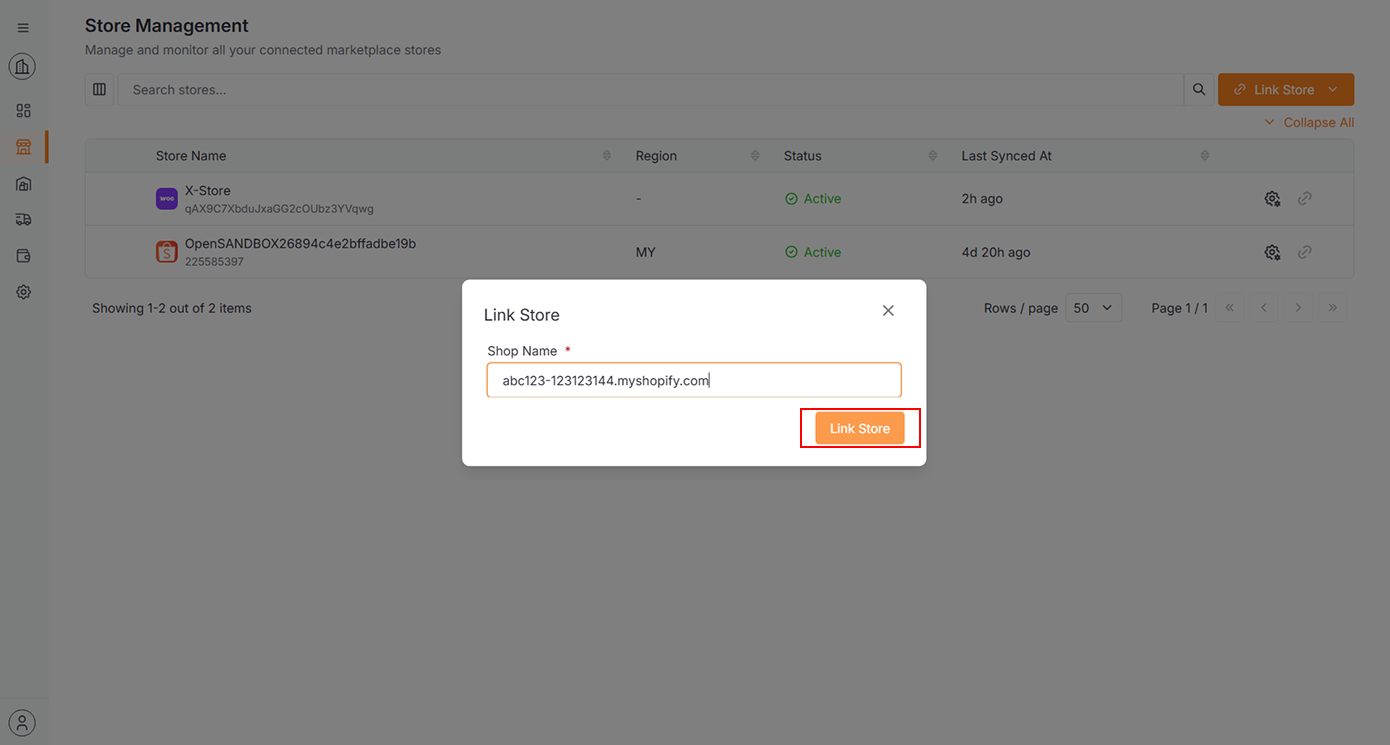
Task: Click the search magnifier icon
Action: coord(1199,89)
